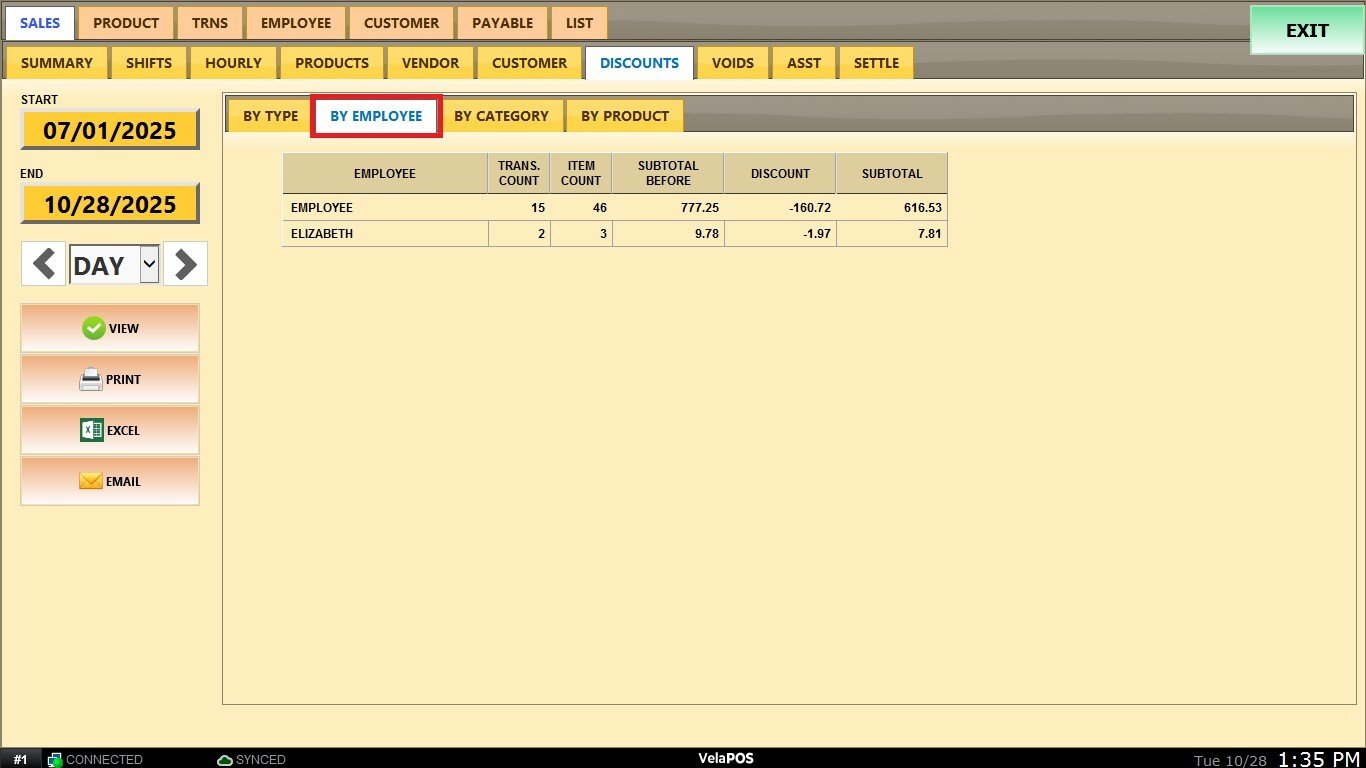Image resolution: width=1366 pixels, height=768 pixels.
Task: Select the ELIZABETH row in the table
Action: [x=385, y=234]
